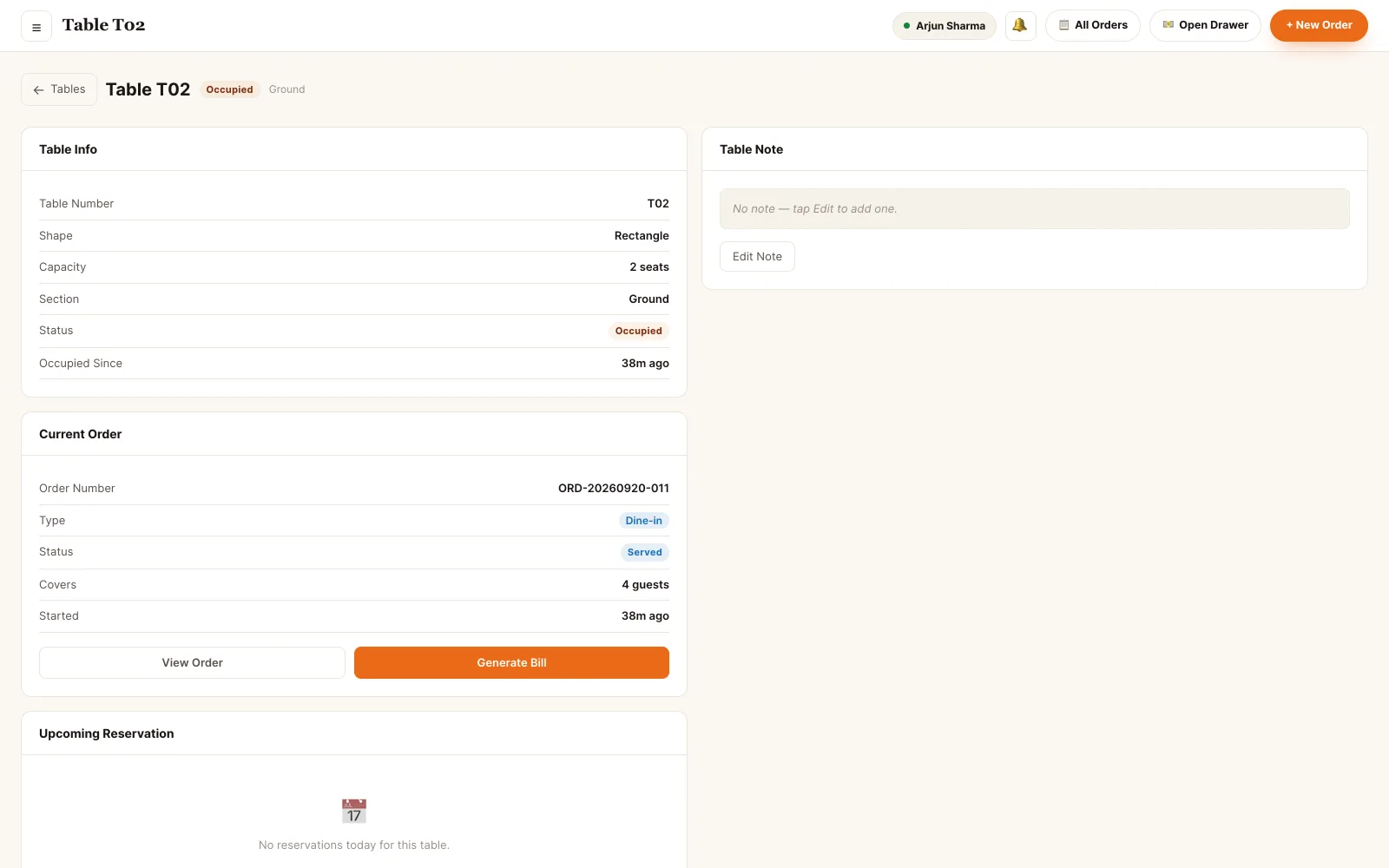
Task: Go back to Tables
Action: point(59,89)
